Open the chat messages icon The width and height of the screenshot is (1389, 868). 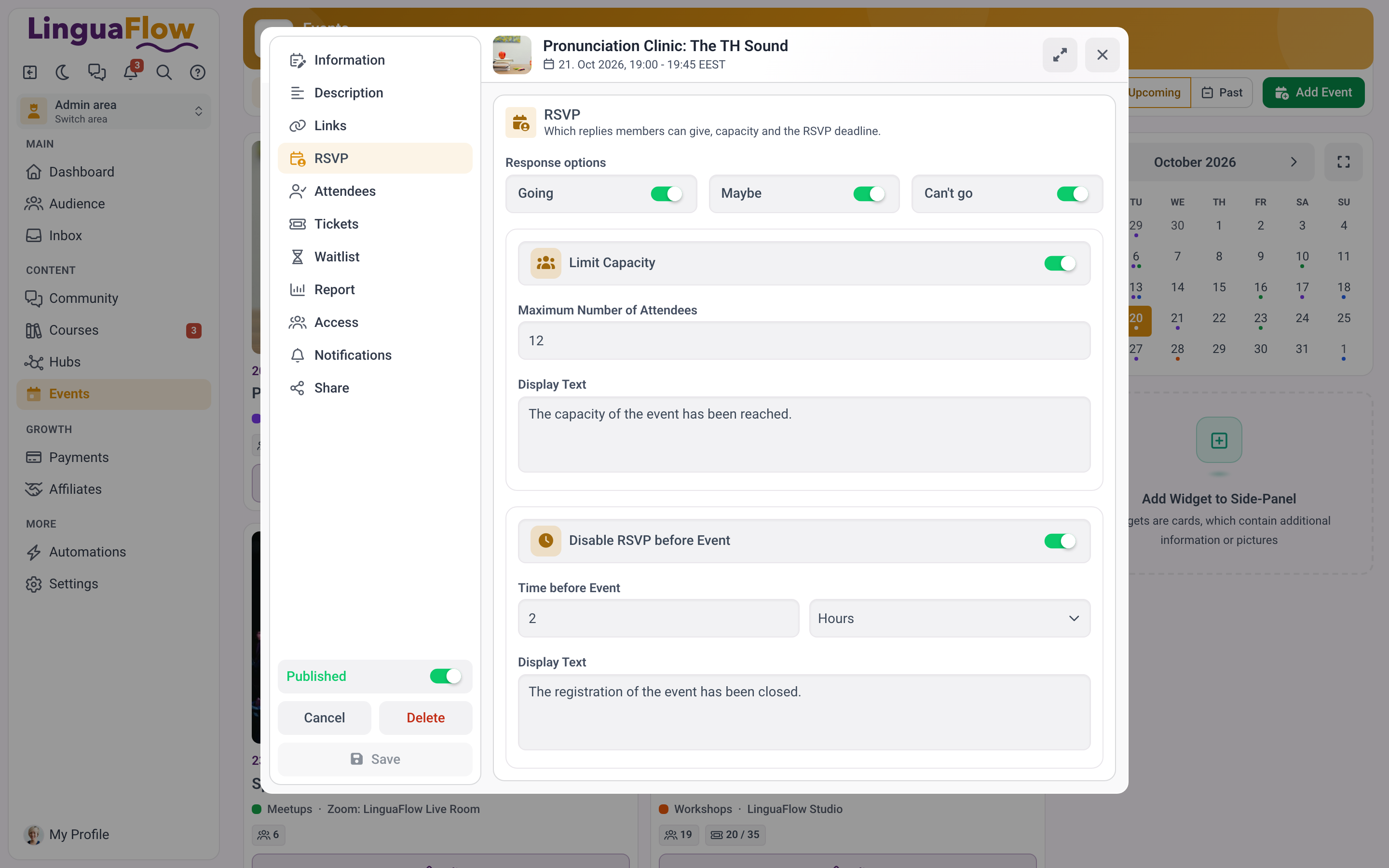pos(96,72)
